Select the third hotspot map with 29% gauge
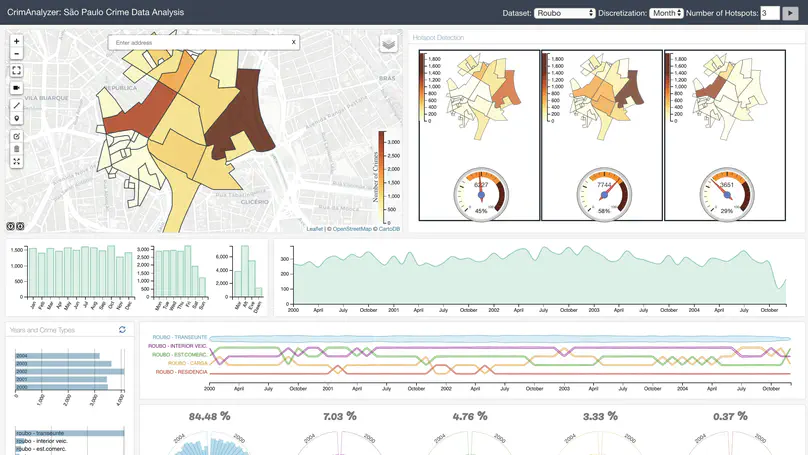This screenshot has width=808, height=455. pyautogui.click(x=725, y=135)
